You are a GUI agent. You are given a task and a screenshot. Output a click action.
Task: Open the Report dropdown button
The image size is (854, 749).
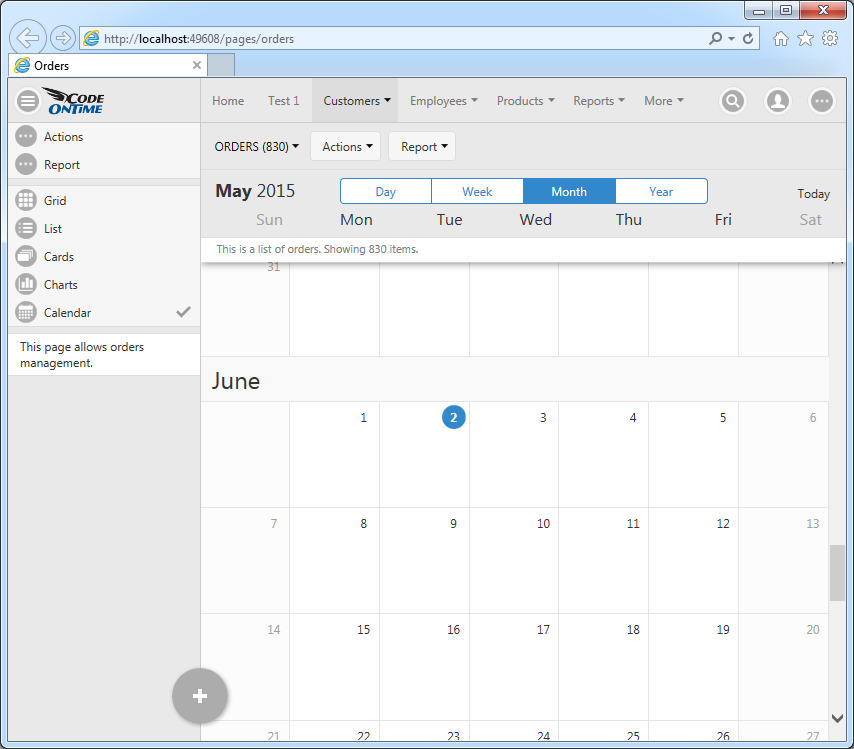click(x=422, y=147)
